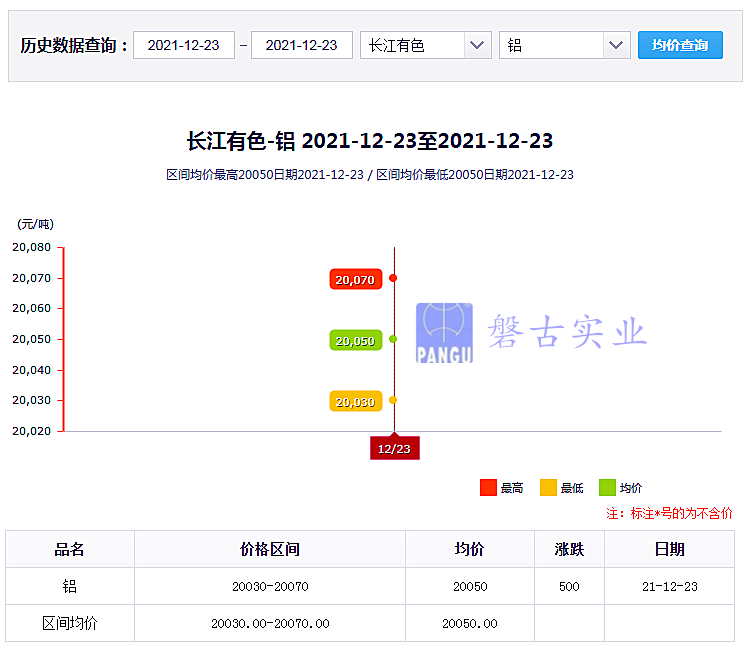
Task: Click the 500 change value cell
Action: click(569, 587)
